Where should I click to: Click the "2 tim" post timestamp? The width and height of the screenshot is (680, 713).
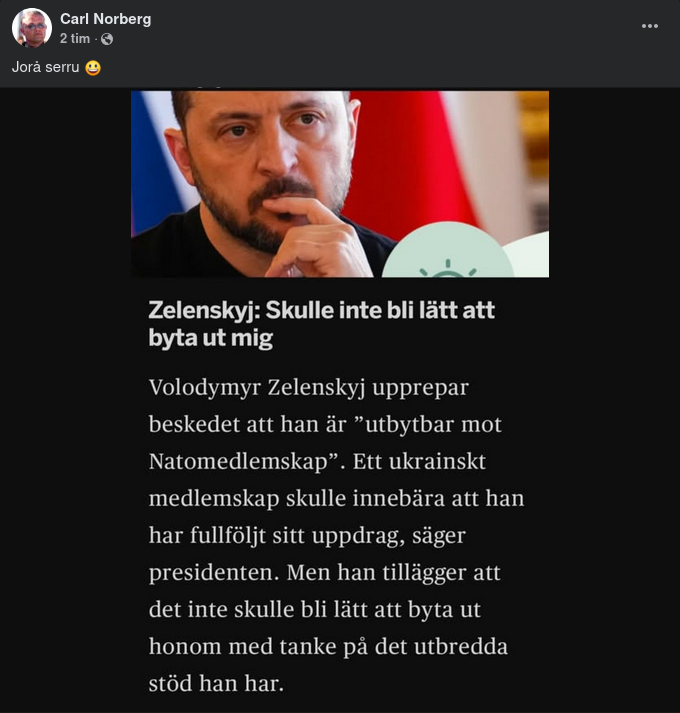point(75,39)
